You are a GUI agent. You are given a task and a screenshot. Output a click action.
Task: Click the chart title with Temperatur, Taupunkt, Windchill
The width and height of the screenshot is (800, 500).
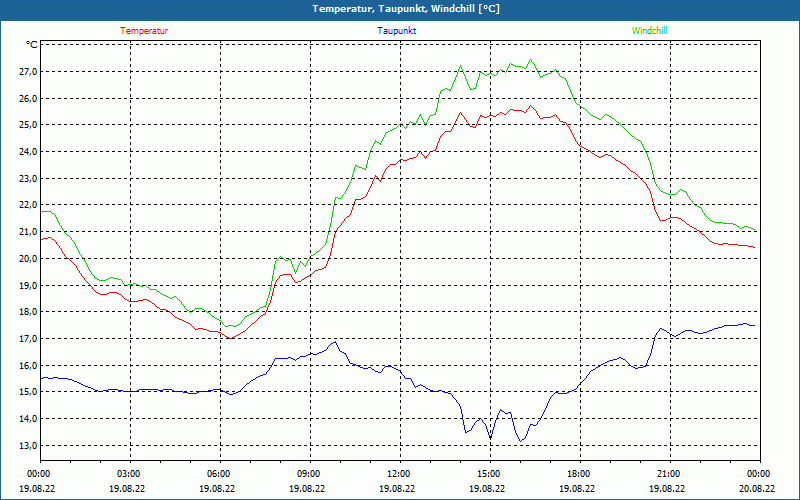point(399,9)
